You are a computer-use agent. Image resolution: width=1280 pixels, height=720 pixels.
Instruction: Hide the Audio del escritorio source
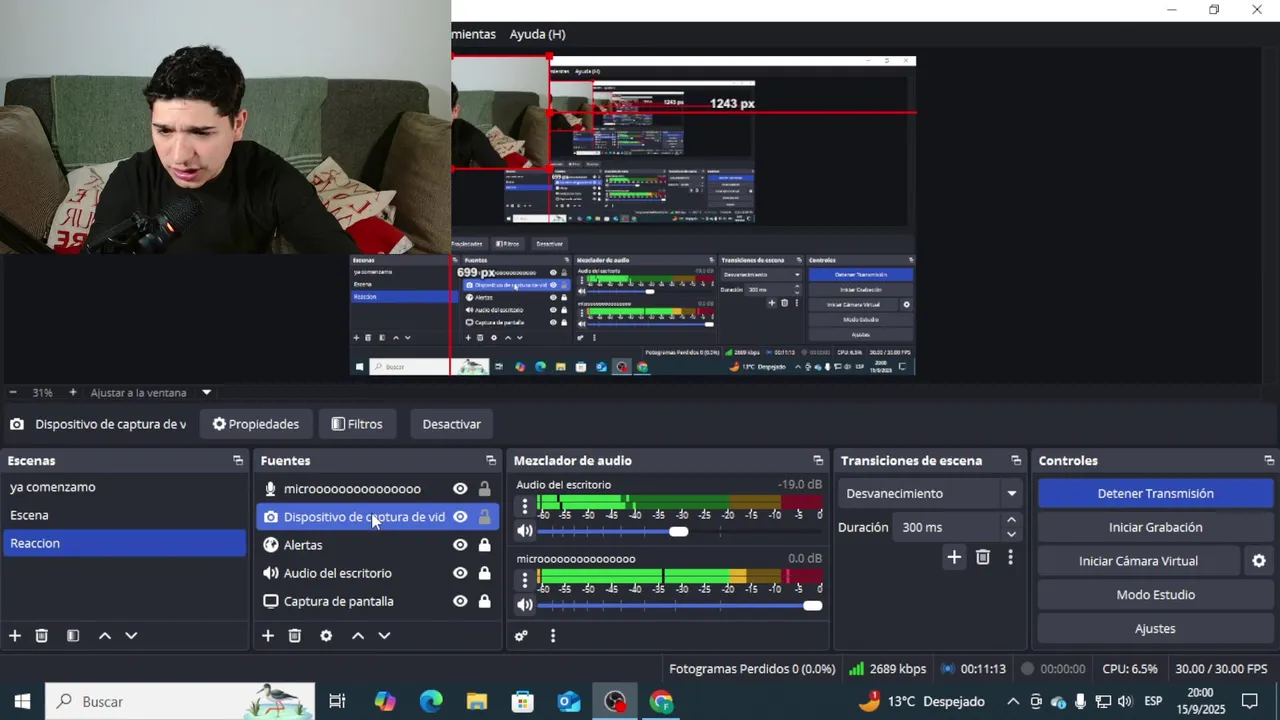[x=460, y=573]
